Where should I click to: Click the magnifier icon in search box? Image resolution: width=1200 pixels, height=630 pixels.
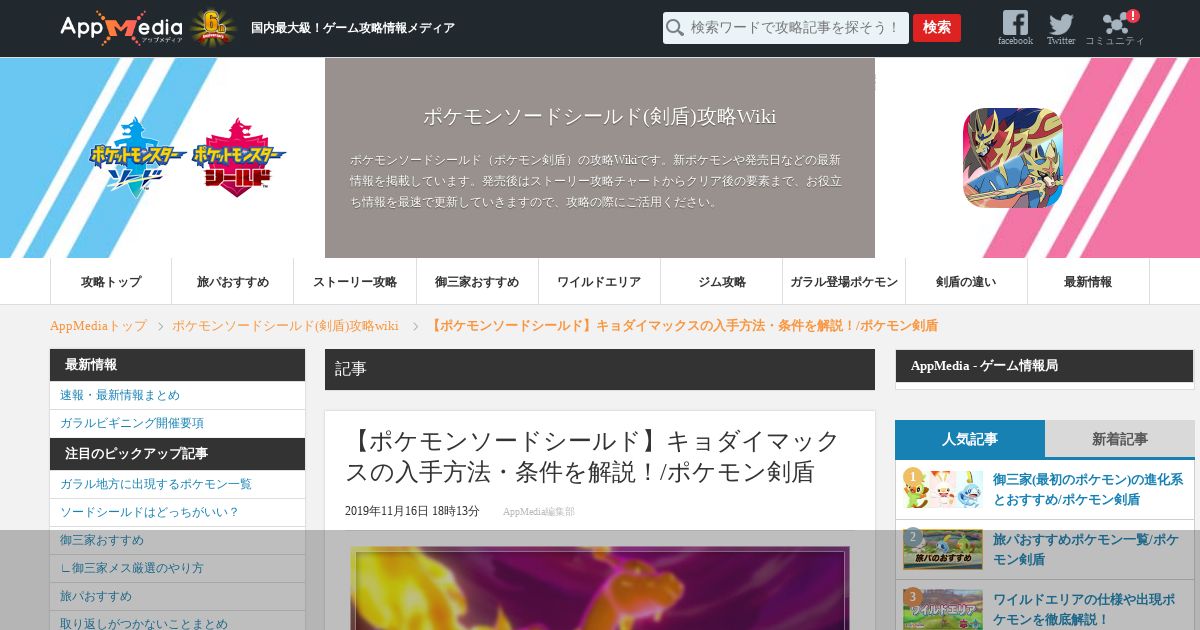[676, 28]
